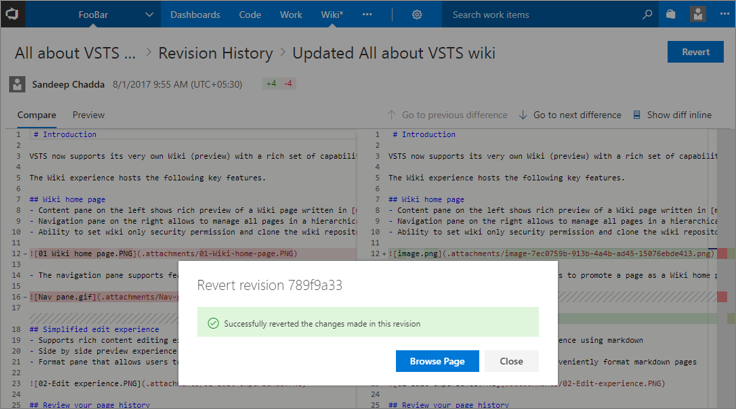Click the -4 deletions badge
Screen dimensions: 736x409
tap(287, 84)
